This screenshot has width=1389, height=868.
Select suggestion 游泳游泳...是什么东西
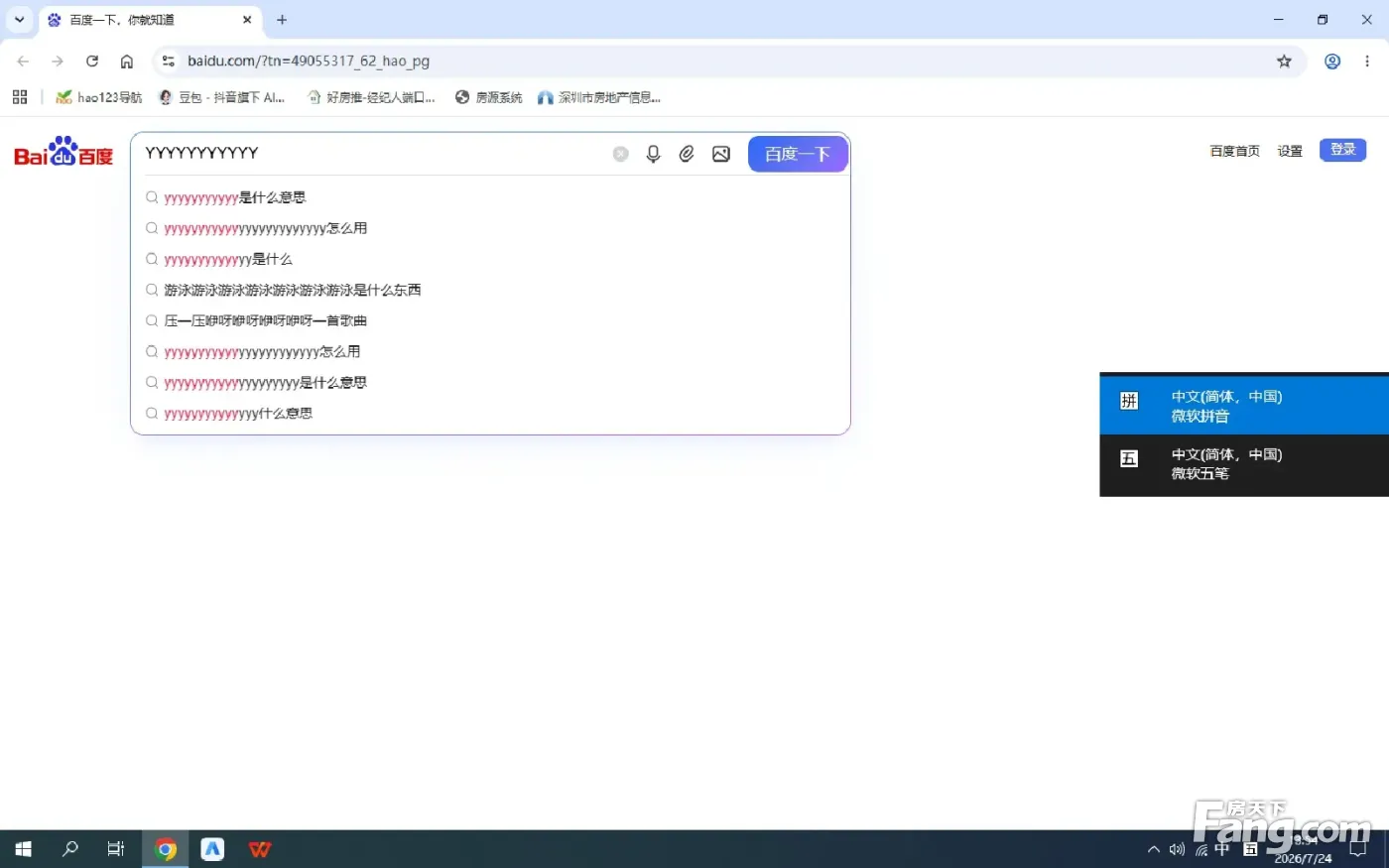point(293,290)
